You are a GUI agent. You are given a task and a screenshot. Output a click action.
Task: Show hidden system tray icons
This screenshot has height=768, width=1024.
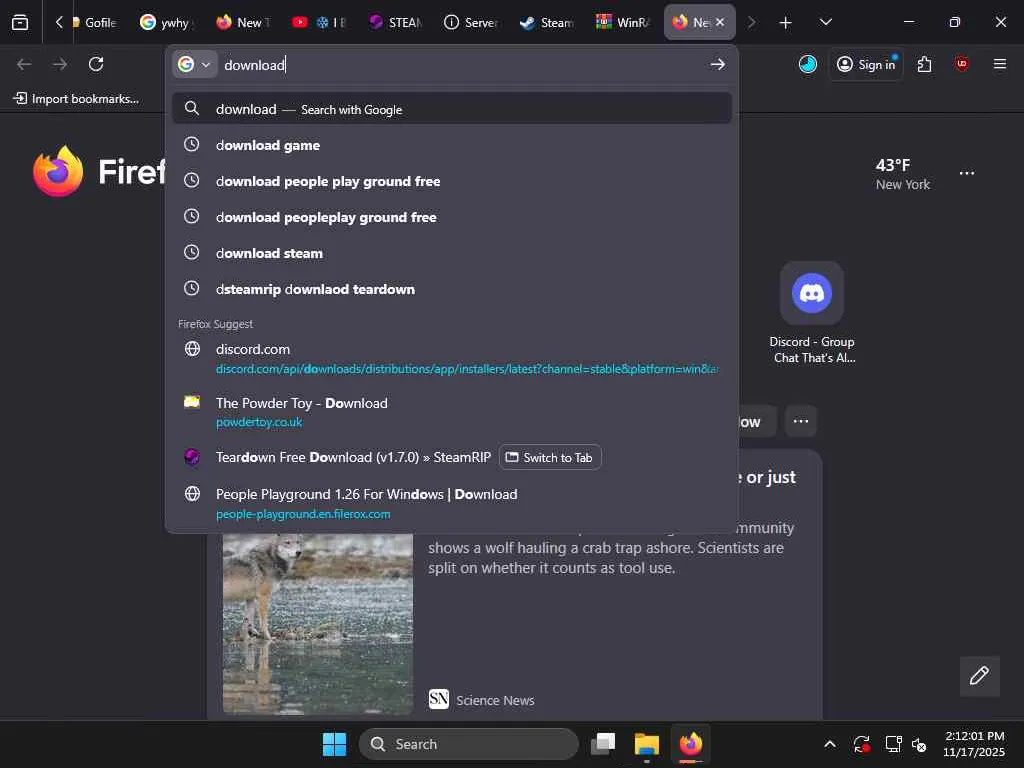point(829,744)
